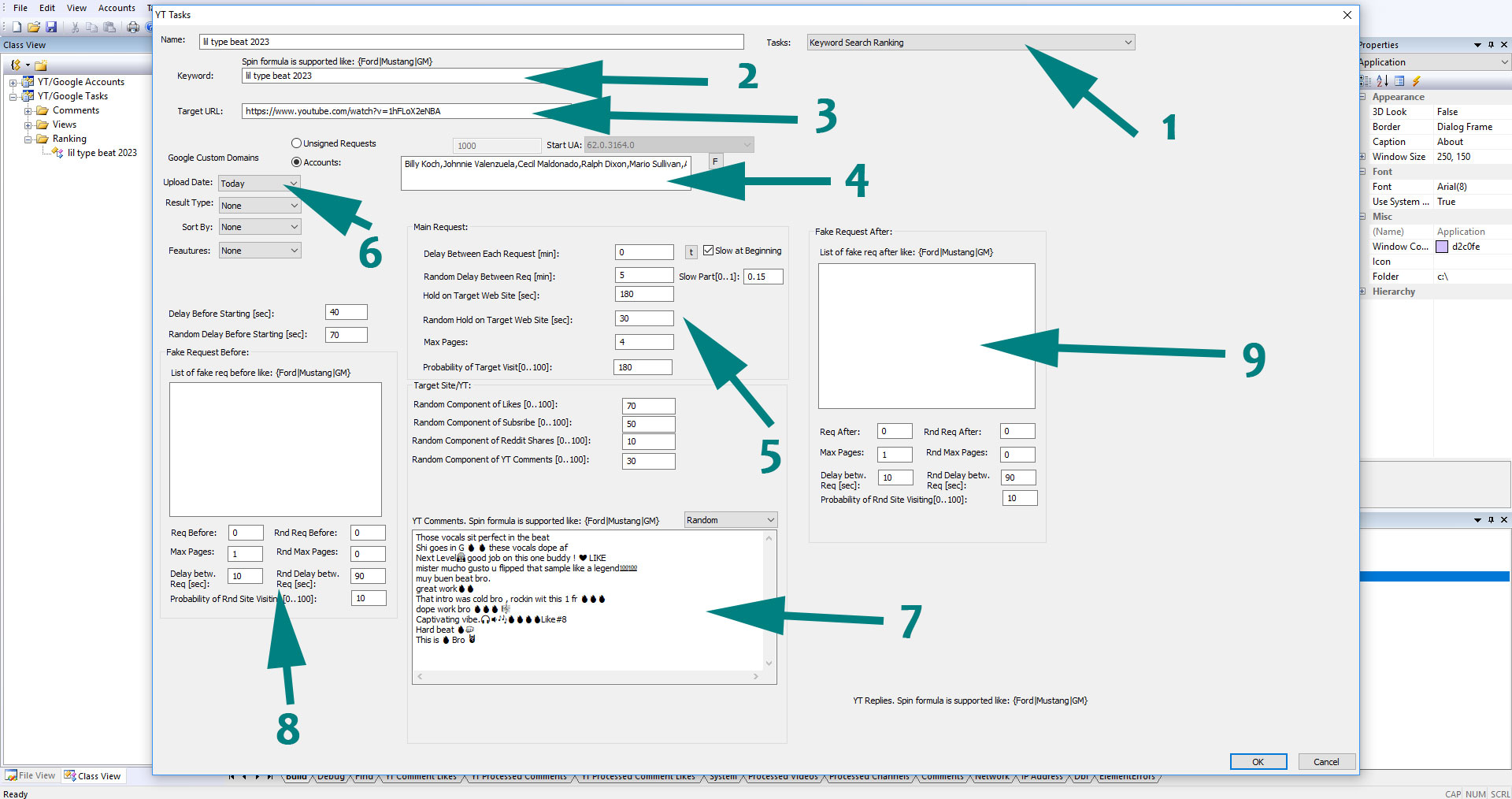Open the Upload Date dropdown

click(259, 184)
